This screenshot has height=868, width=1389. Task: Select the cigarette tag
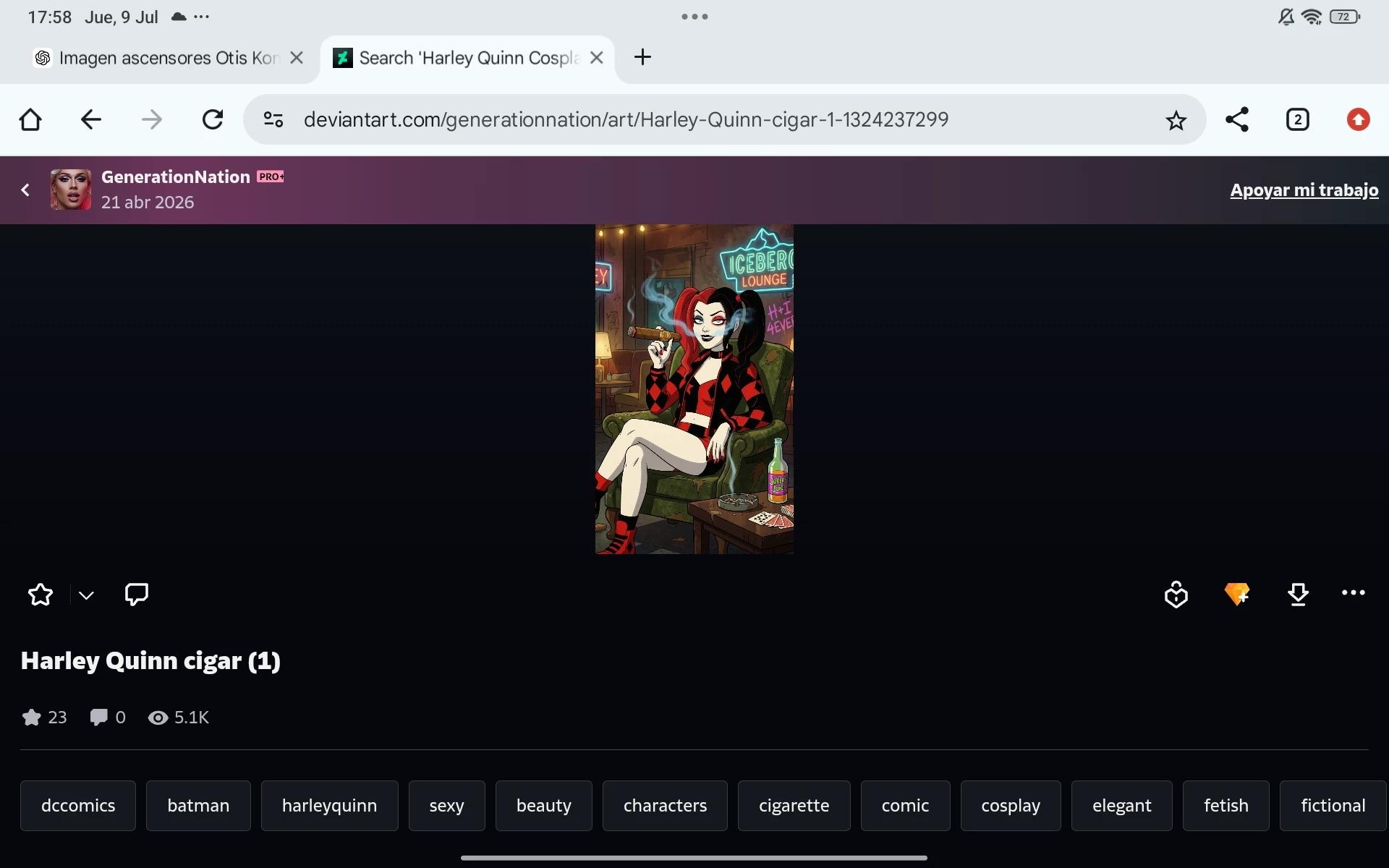click(x=794, y=806)
